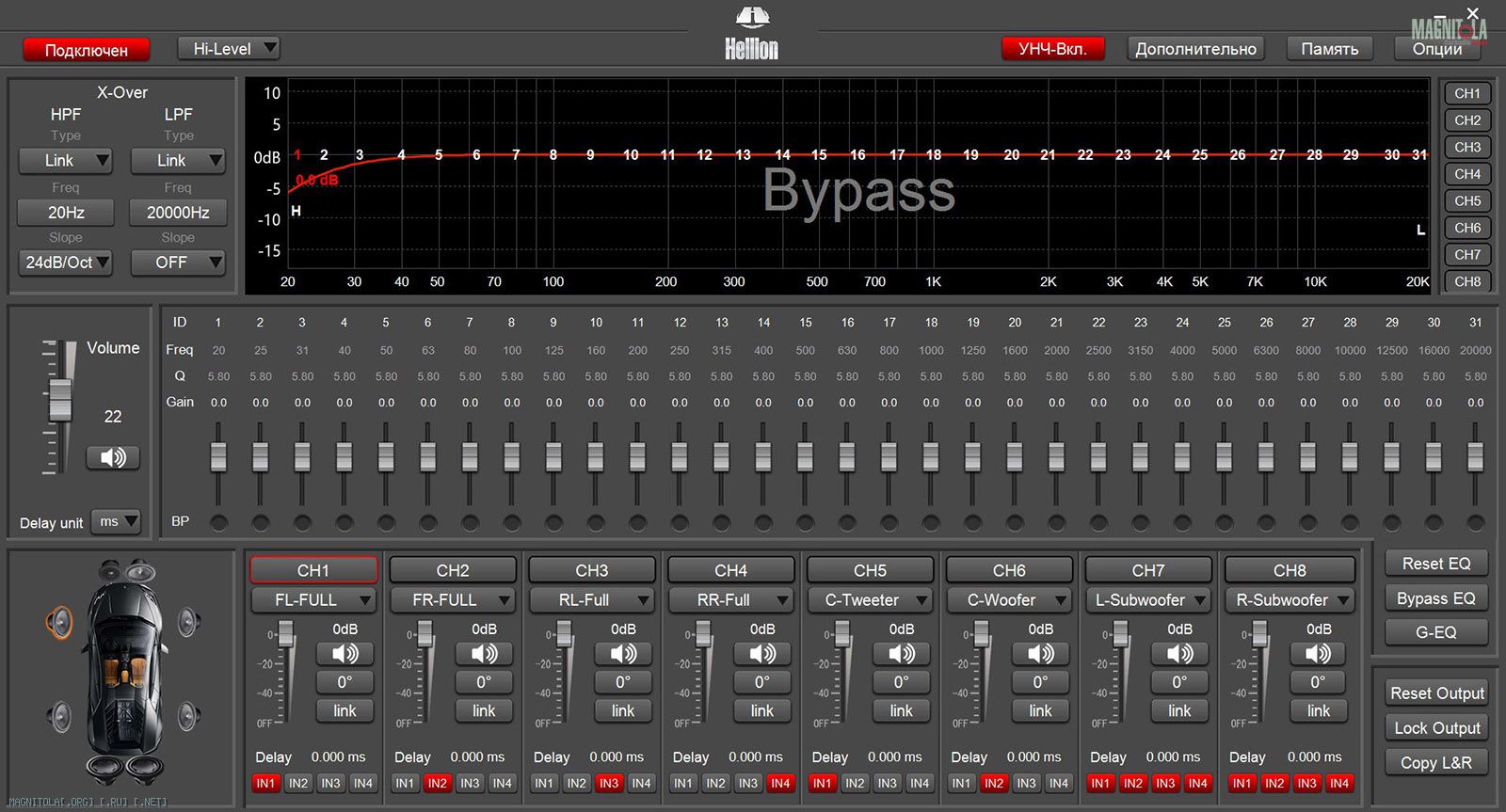Open LPF Slope OFF dropdown

click(178, 263)
